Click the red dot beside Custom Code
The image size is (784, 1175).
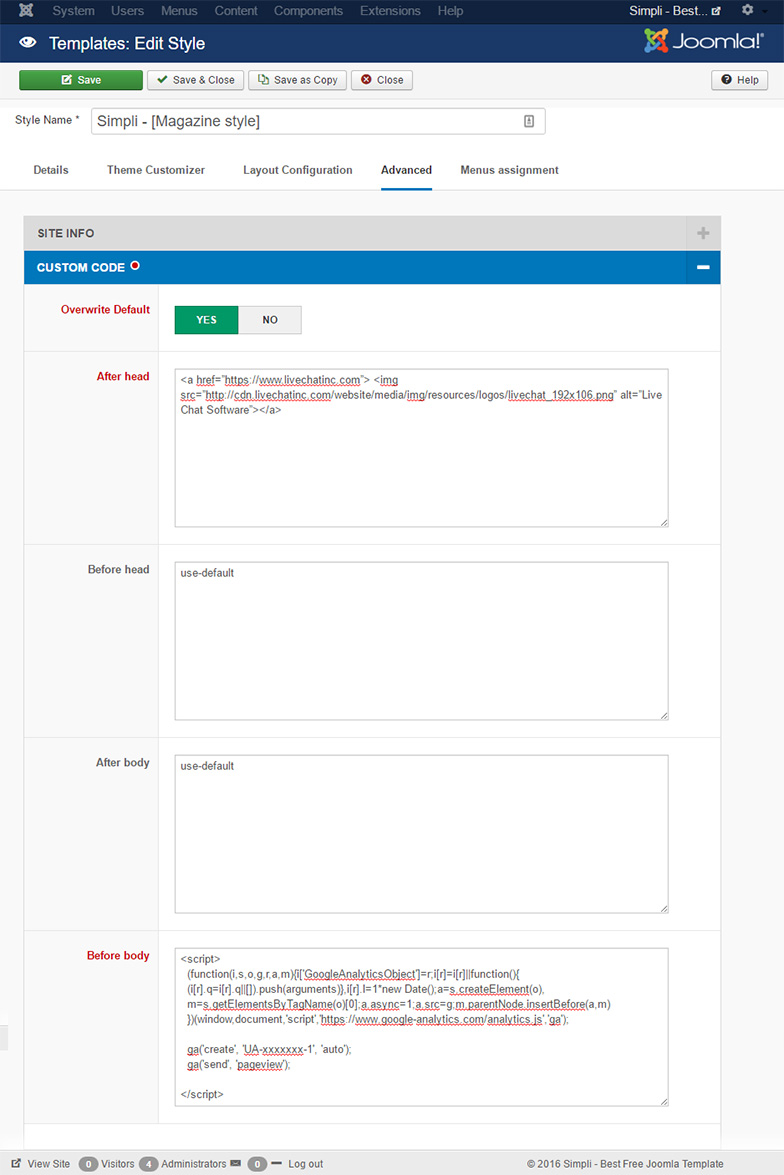135,266
